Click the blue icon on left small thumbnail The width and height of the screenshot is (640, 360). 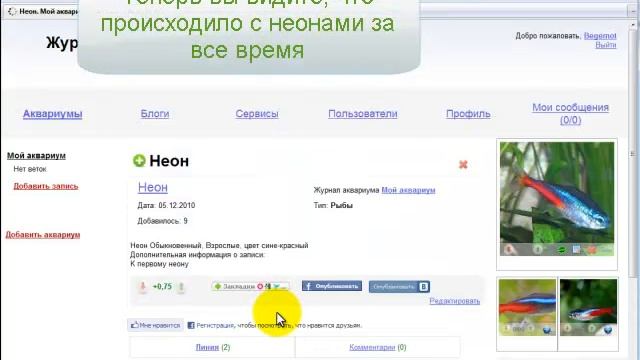[547, 330]
